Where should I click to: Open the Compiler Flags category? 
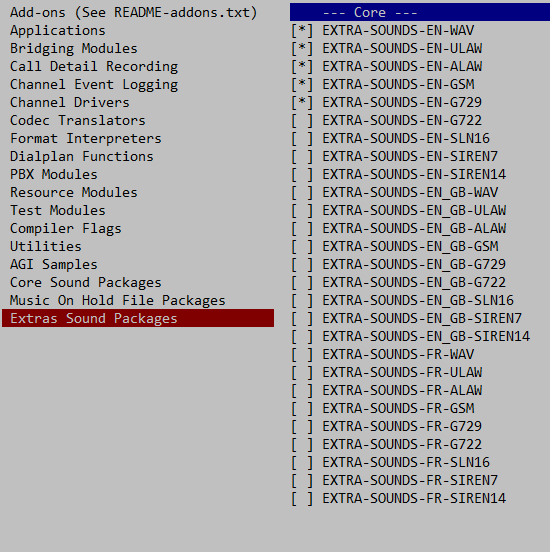pos(65,229)
